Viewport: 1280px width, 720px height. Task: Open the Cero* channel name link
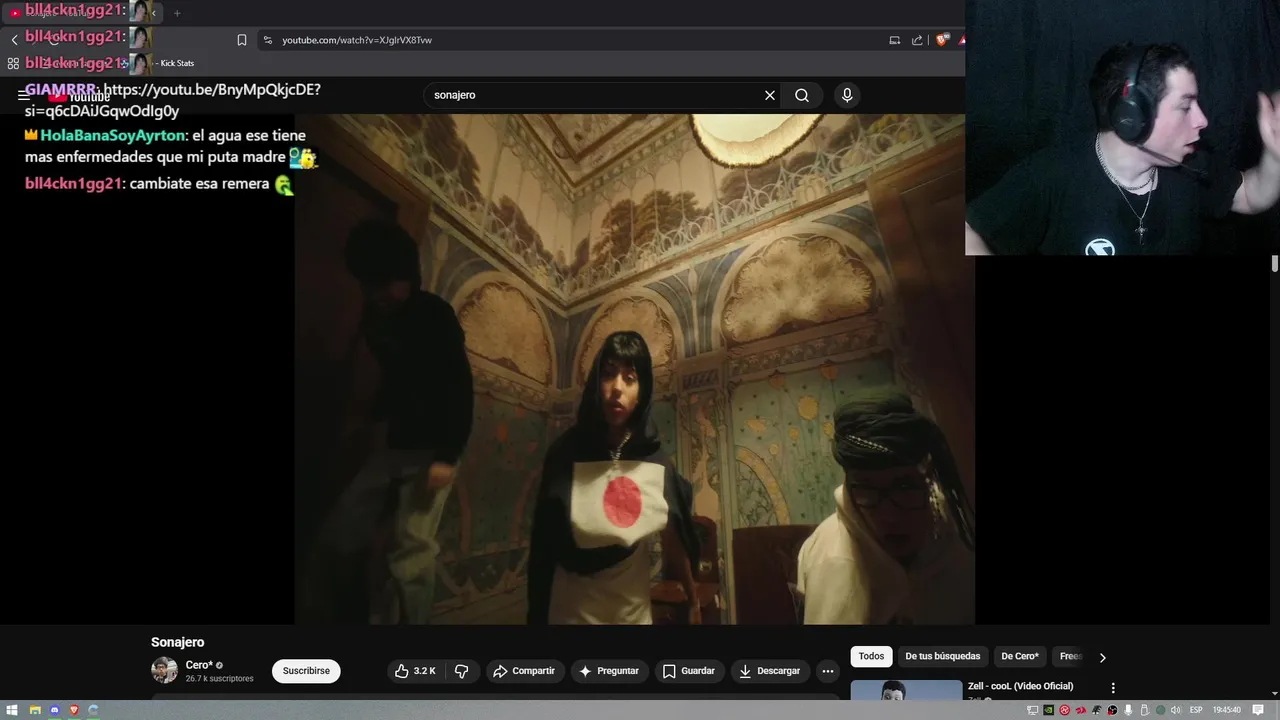[198, 665]
